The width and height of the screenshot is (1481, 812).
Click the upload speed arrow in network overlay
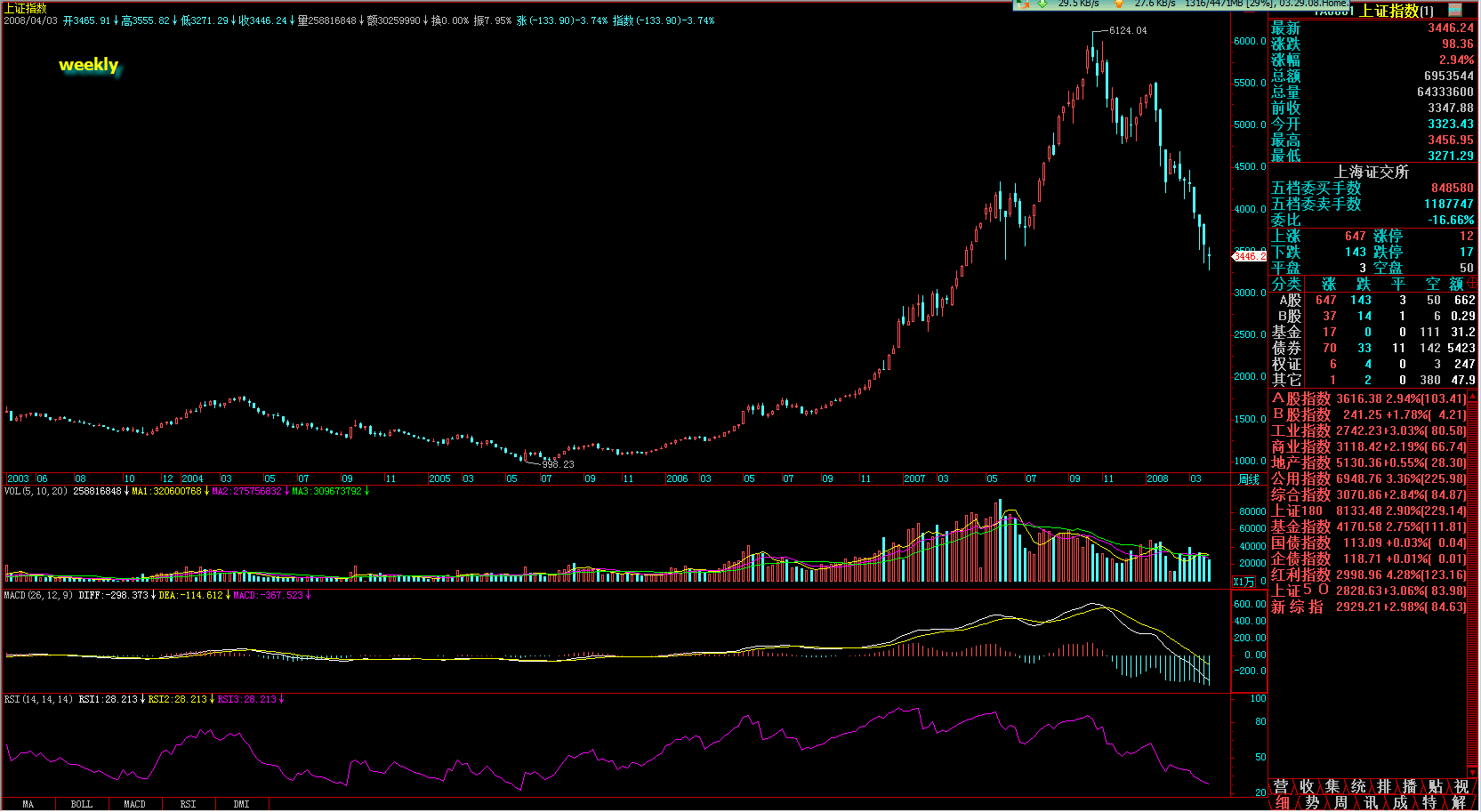[1119, 4]
